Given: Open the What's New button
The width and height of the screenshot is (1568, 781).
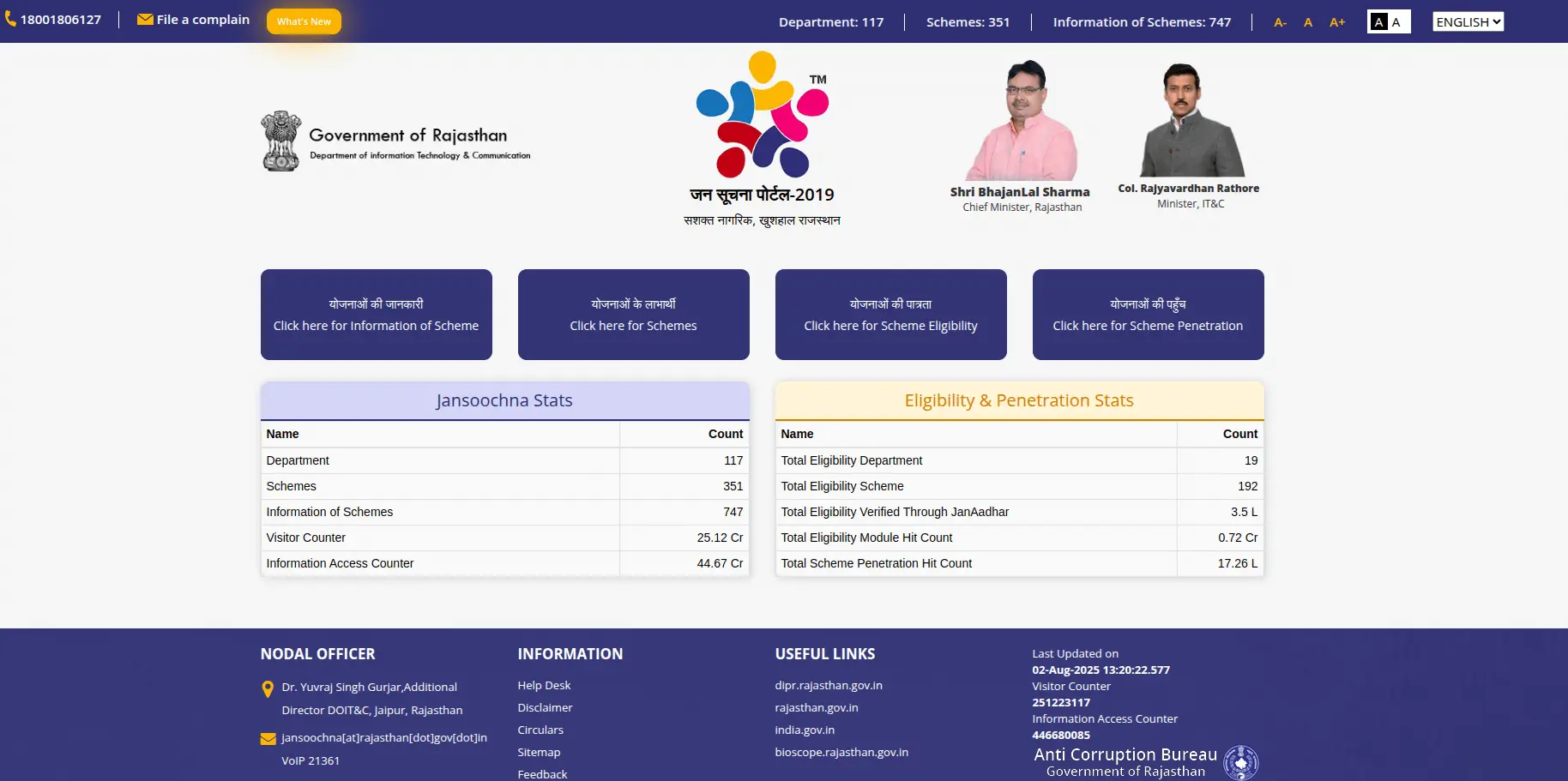Looking at the screenshot, I should tap(304, 21).
